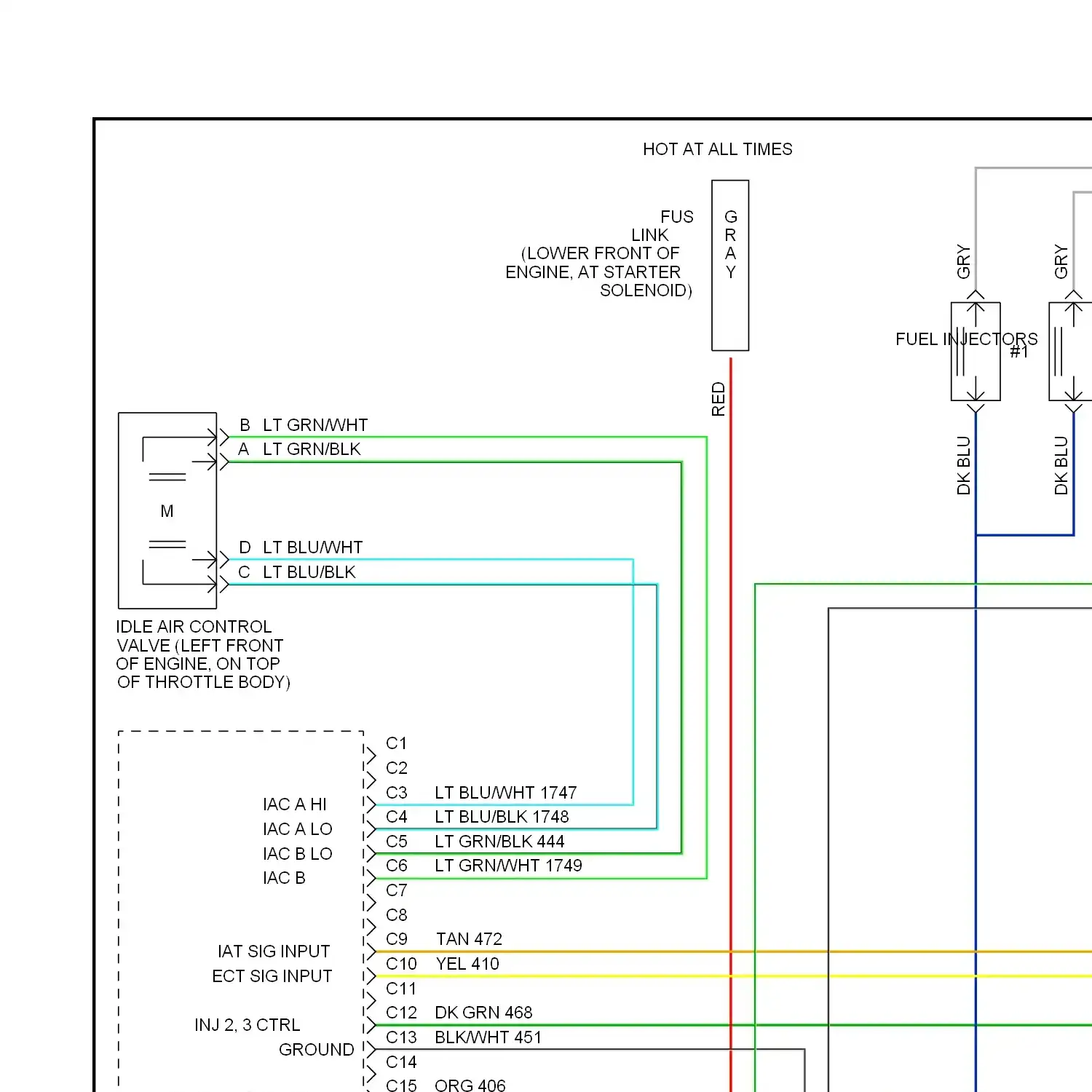Viewport: 1092px width, 1092px height.
Task: Click the 'B LT GRN/WHT' terminal label
Action: click(304, 425)
